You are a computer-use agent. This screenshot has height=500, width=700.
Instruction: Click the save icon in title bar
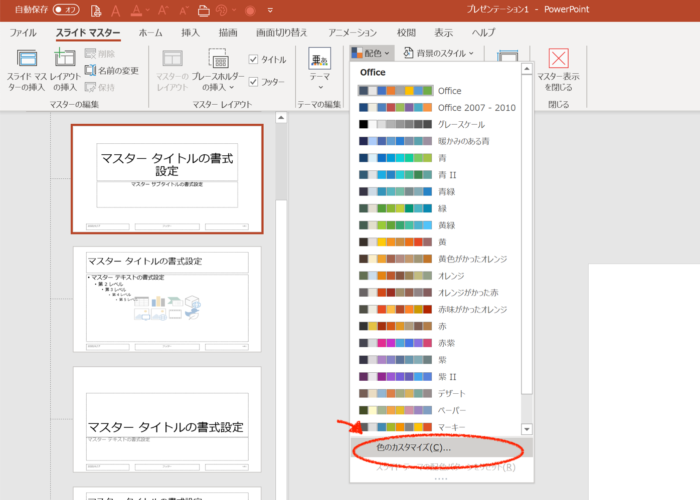pos(96,10)
